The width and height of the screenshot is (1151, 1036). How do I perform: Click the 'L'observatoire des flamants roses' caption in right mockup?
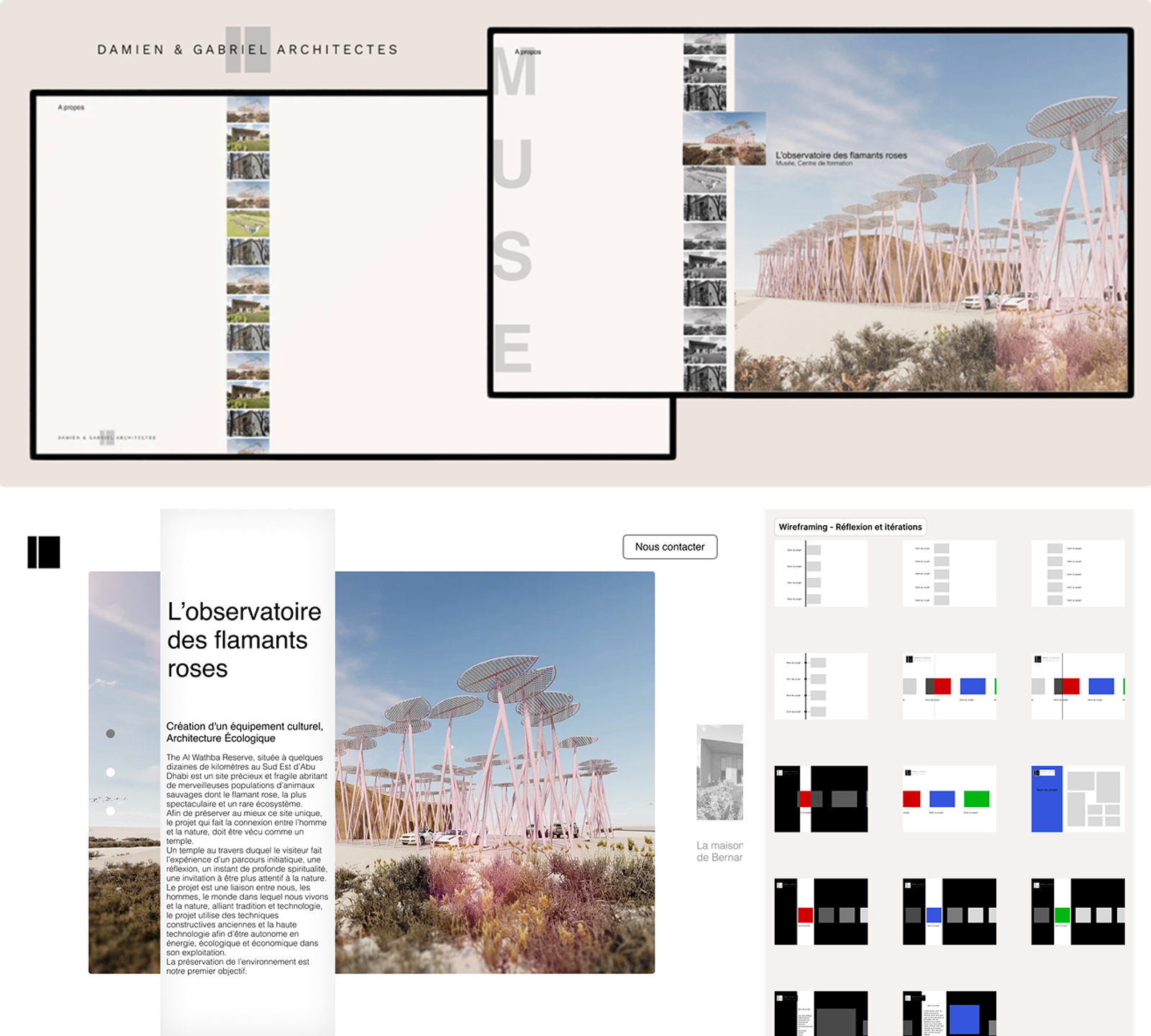click(841, 155)
